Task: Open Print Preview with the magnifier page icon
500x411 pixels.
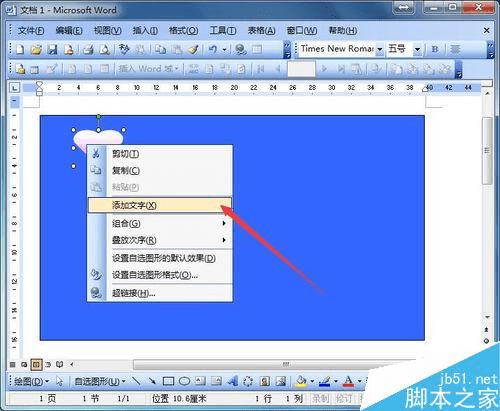Action: (x=105, y=50)
